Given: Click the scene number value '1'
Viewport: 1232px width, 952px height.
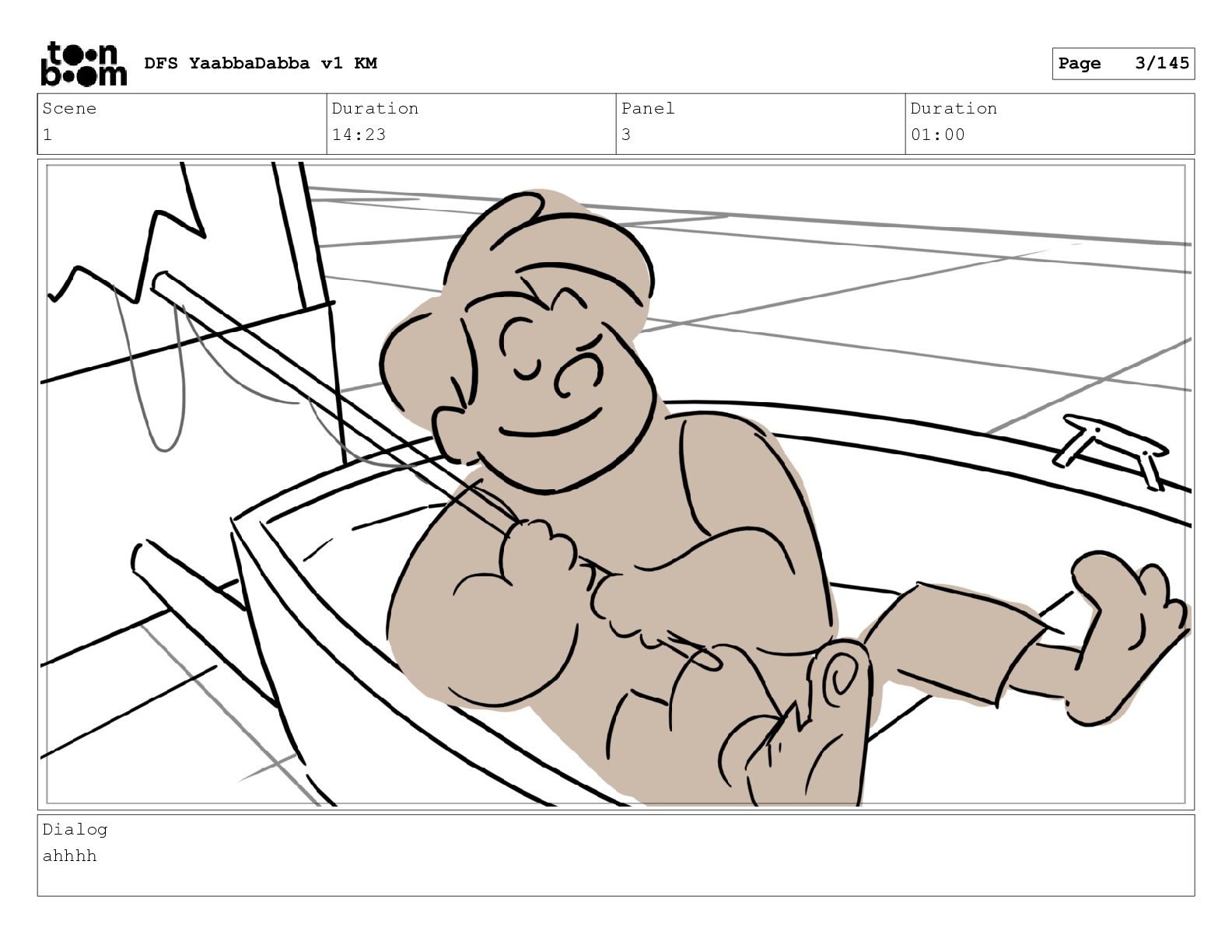Looking at the screenshot, I should (x=47, y=135).
